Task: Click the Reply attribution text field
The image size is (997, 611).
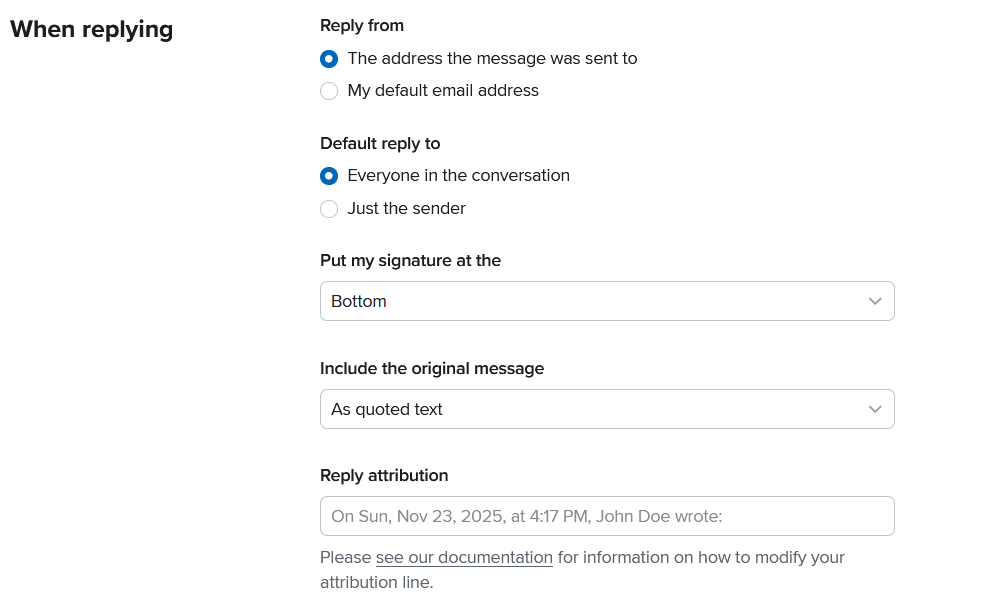Action: pos(607,516)
